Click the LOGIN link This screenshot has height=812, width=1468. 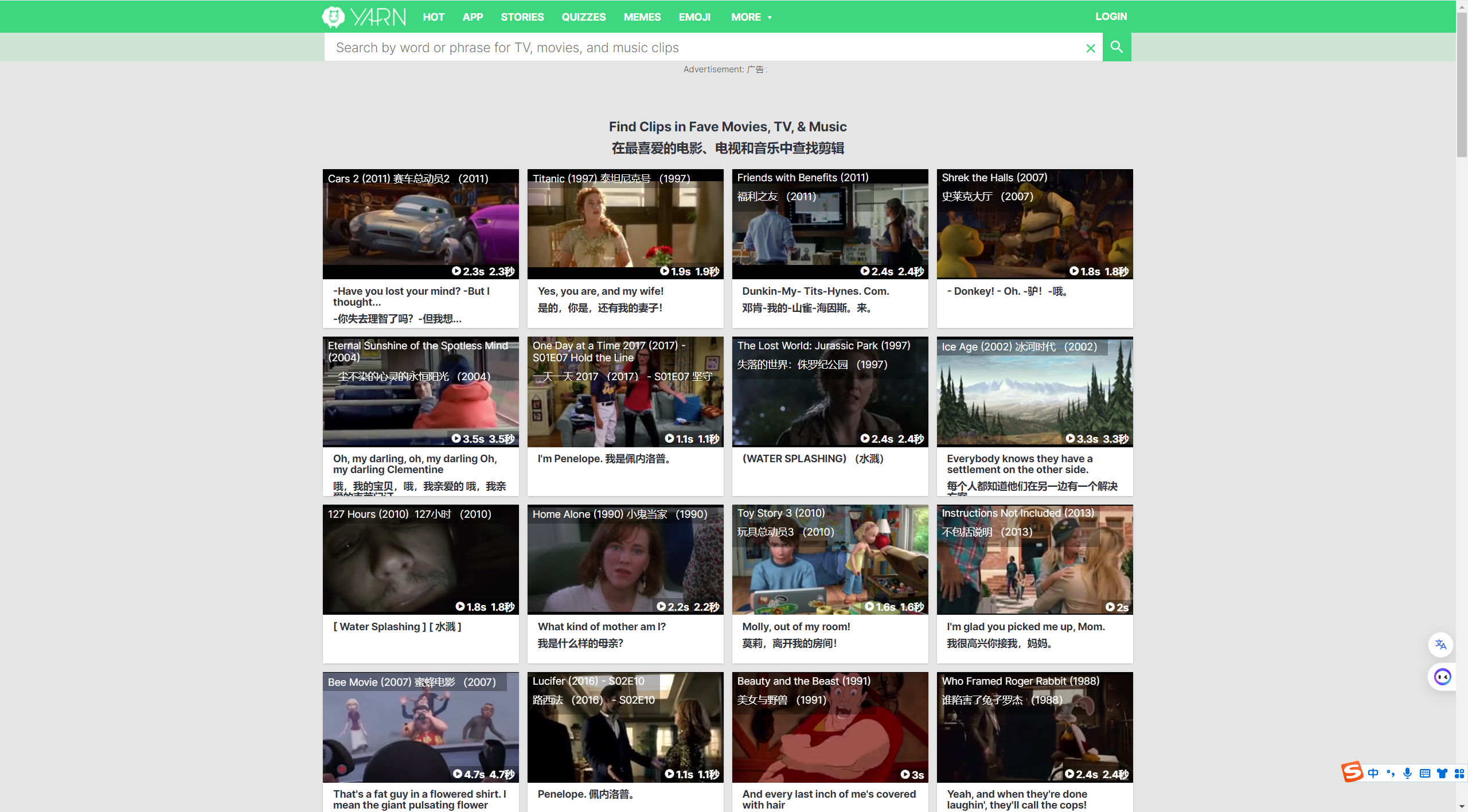(1111, 17)
